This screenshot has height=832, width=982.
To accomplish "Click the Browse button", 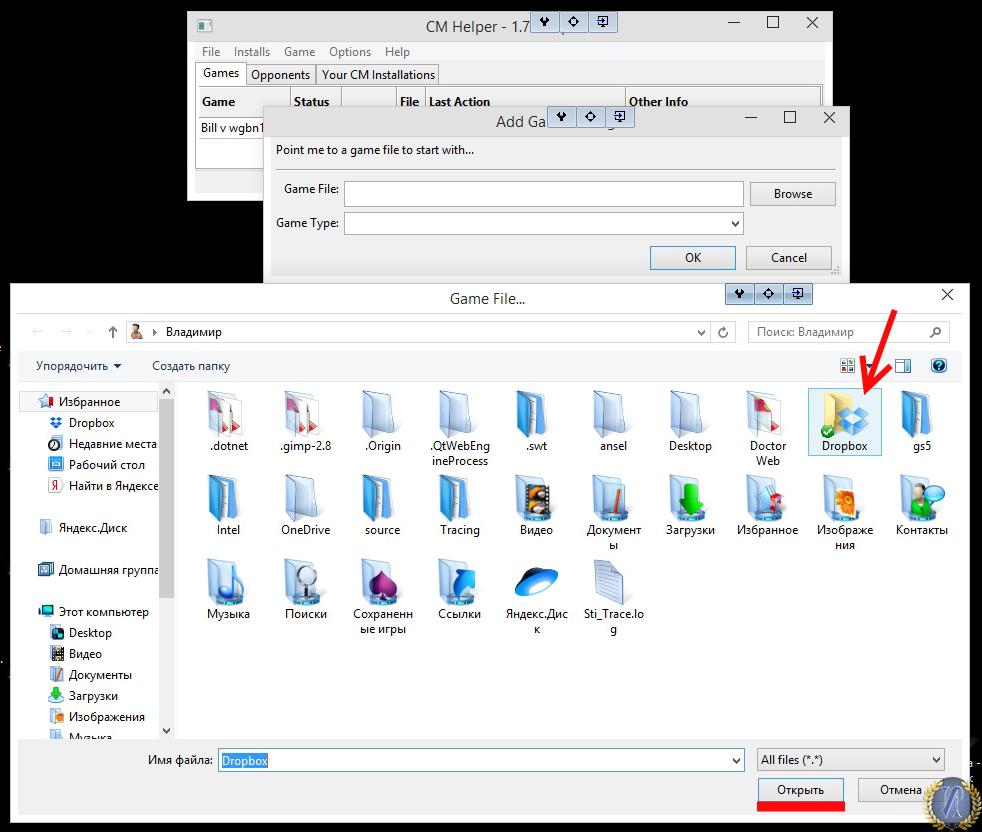I will pos(792,194).
